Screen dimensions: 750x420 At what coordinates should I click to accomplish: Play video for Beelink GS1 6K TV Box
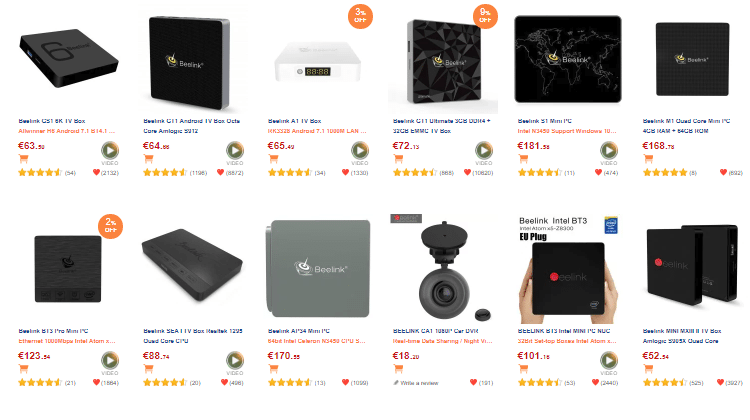tap(110, 151)
